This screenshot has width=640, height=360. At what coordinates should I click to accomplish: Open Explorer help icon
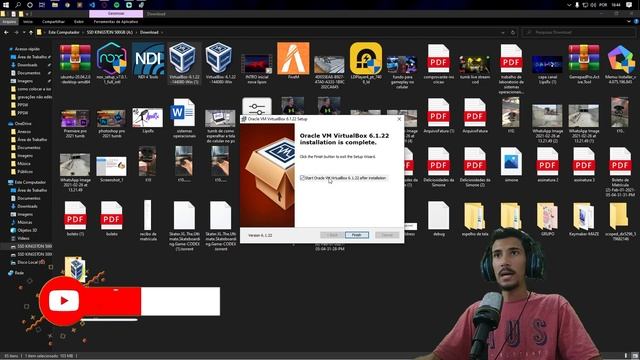click(x=636, y=22)
